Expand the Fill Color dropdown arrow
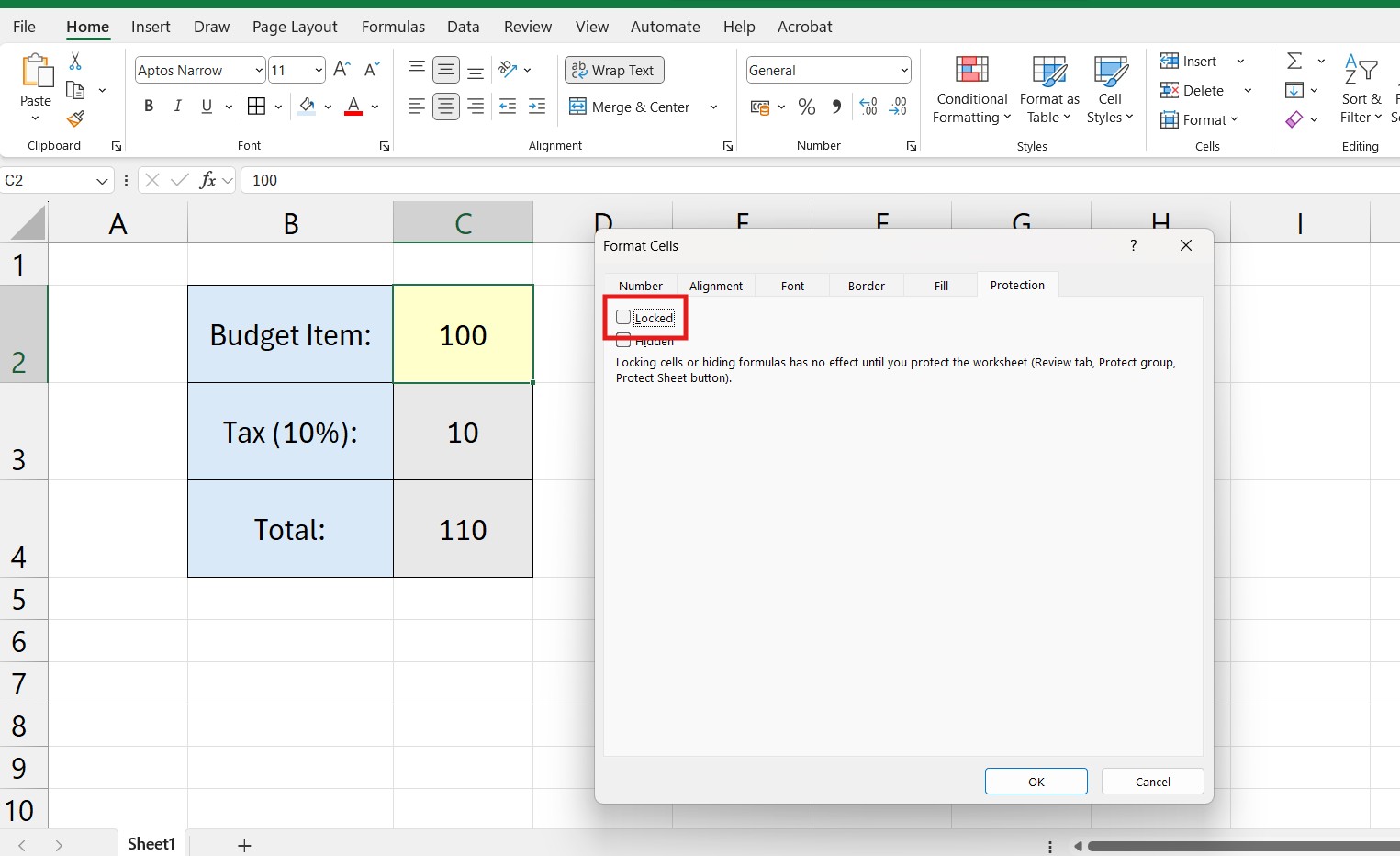The height and width of the screenshot is (856, 1400). [329, 106]
